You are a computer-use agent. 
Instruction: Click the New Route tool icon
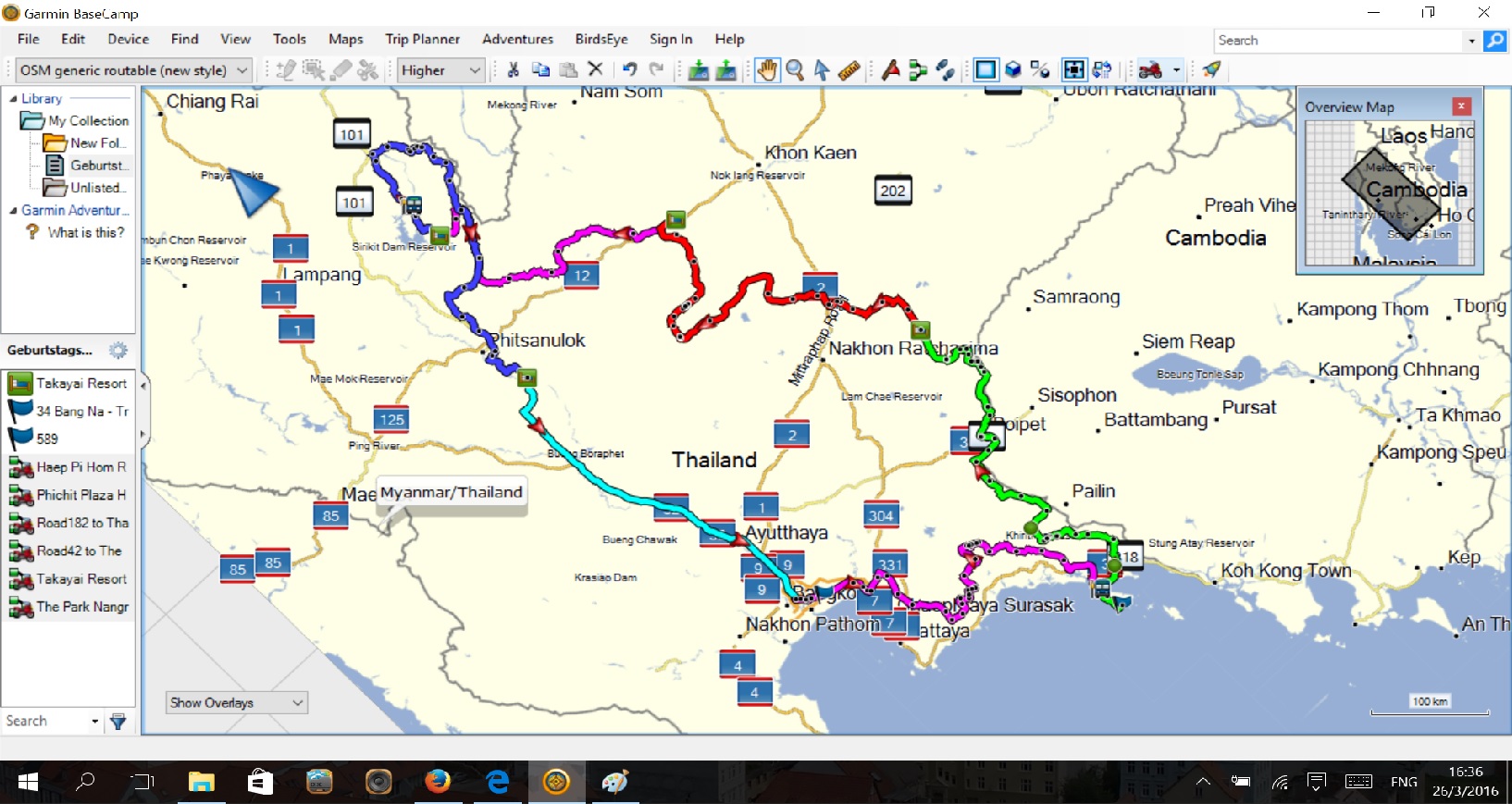[918, 70]
